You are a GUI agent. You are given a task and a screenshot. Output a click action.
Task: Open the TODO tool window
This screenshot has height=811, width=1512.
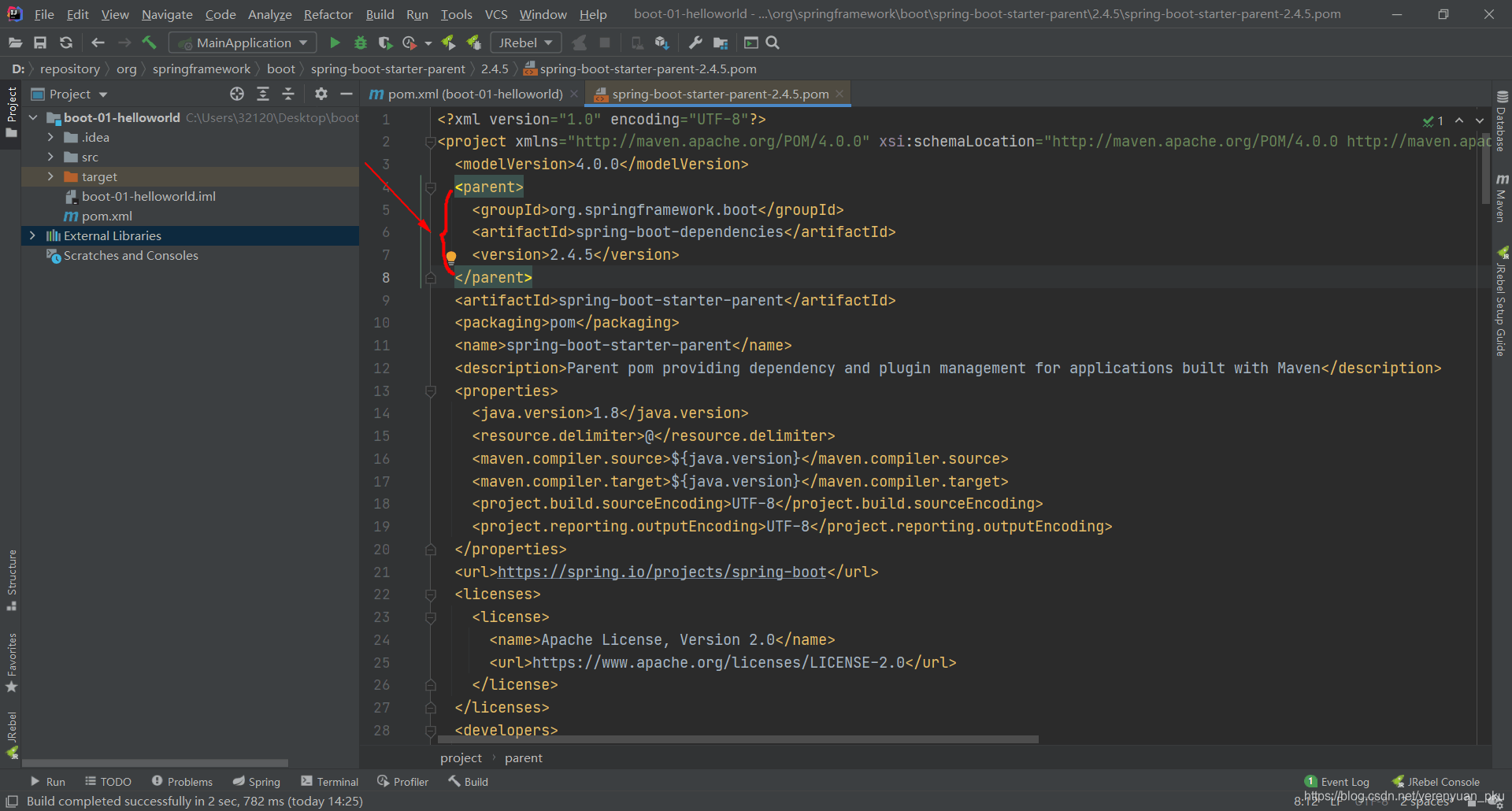coord(108,782)
